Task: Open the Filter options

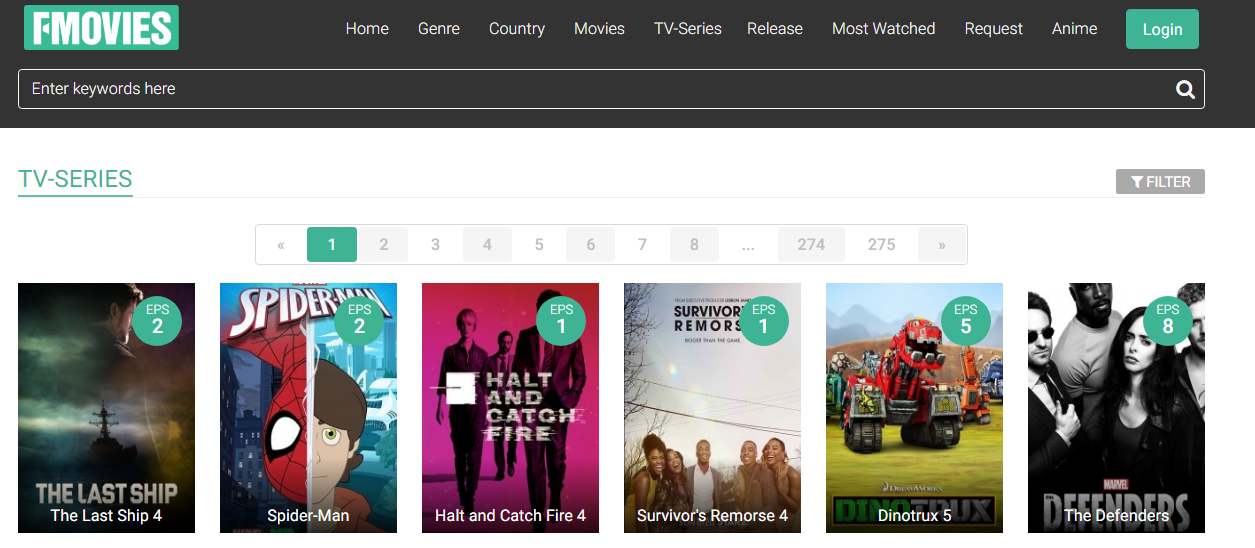Action: [1160, 182]
